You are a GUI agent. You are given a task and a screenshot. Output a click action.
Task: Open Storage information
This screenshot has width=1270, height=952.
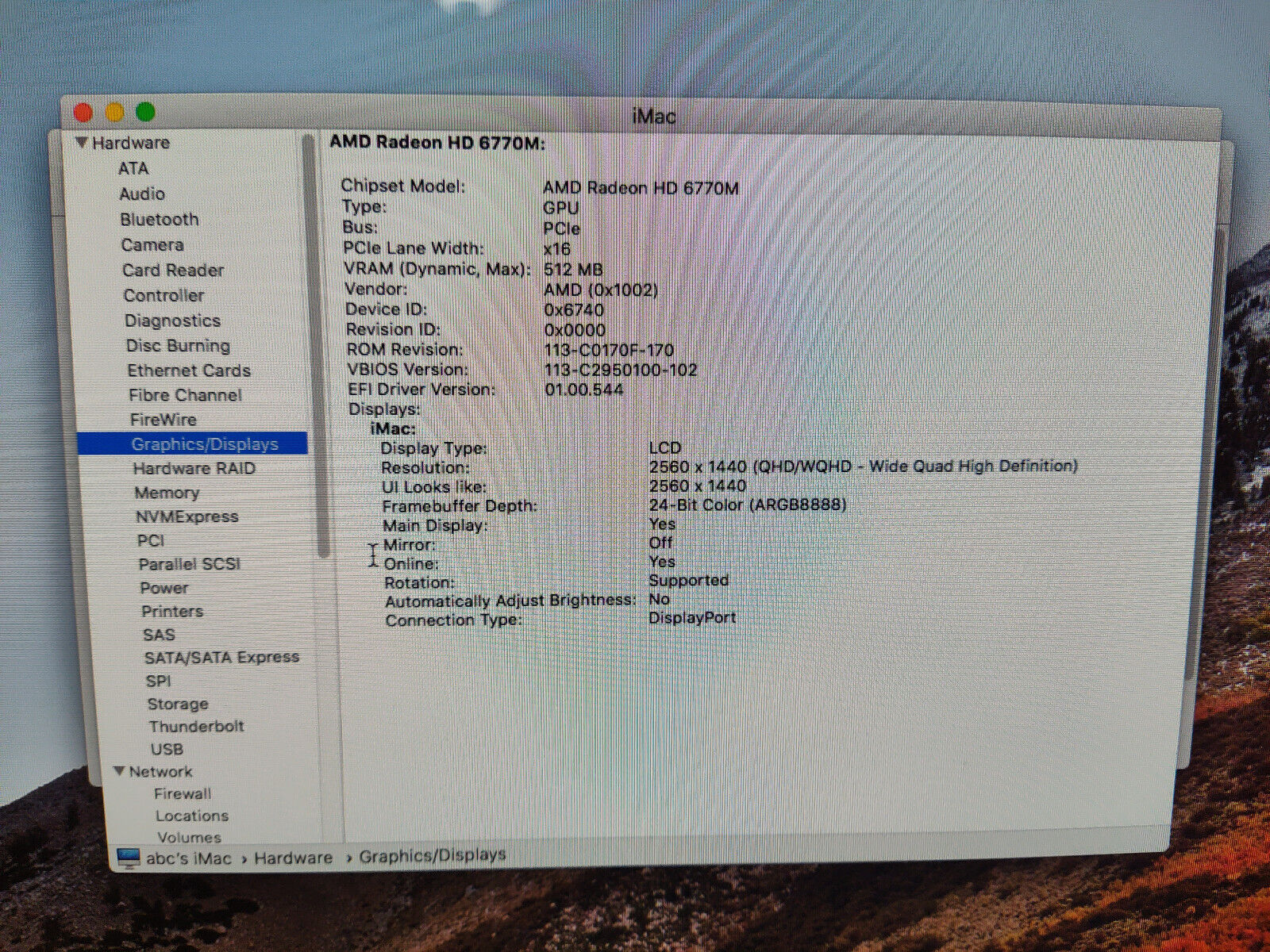(x=178, y=704)
